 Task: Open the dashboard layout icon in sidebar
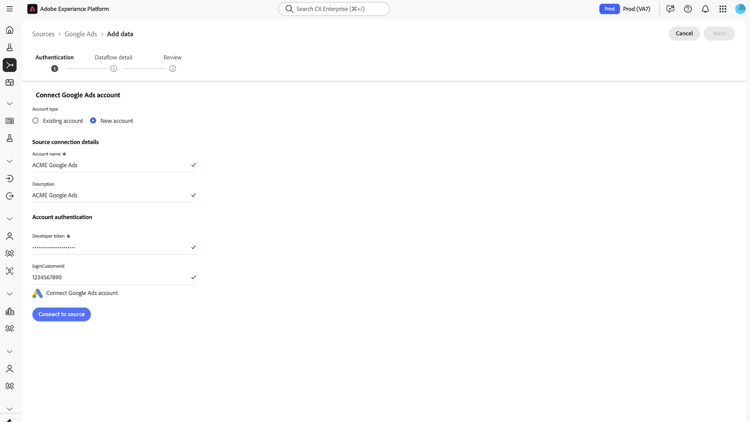click(10, 83)
